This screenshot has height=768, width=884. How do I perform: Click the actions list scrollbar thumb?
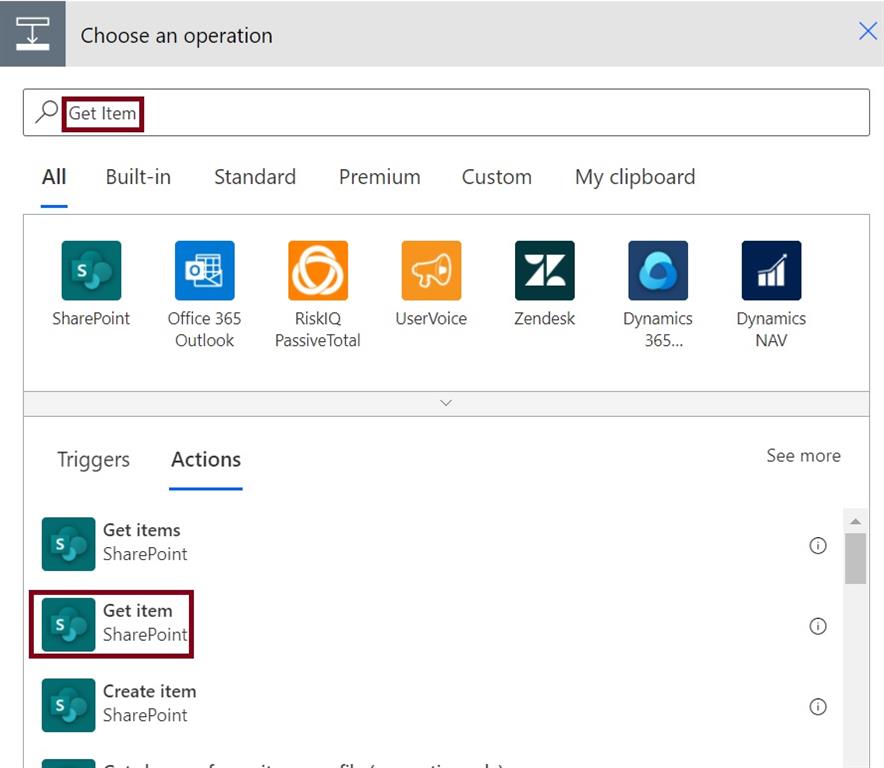(855, 556)
